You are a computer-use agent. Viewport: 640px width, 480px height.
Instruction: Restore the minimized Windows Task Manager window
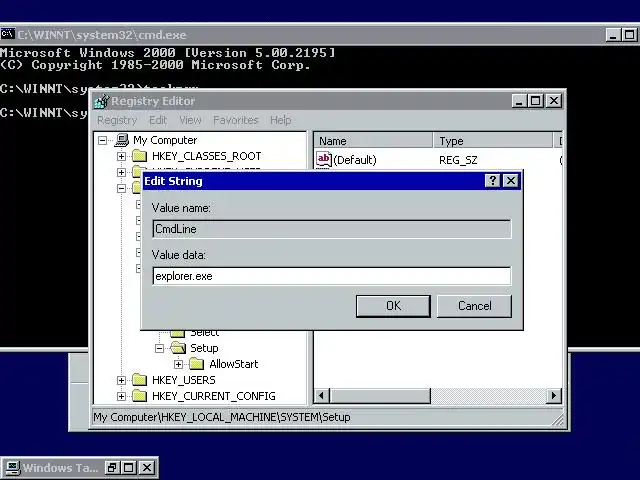pyautogui.click(x=111, y=468)
